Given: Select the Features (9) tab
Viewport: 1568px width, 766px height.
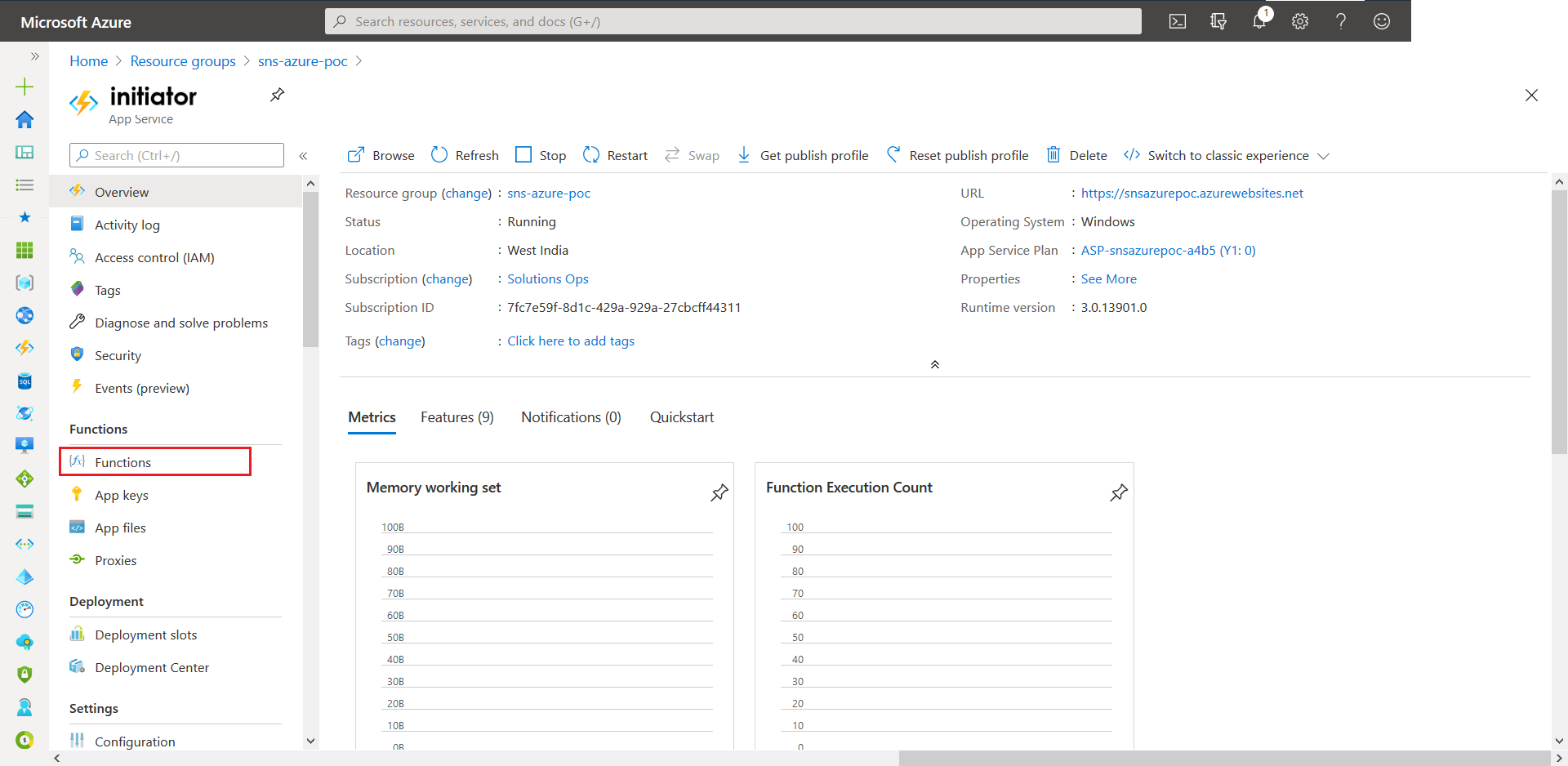Looking at the screenshot, I should (x=457, y=417).
